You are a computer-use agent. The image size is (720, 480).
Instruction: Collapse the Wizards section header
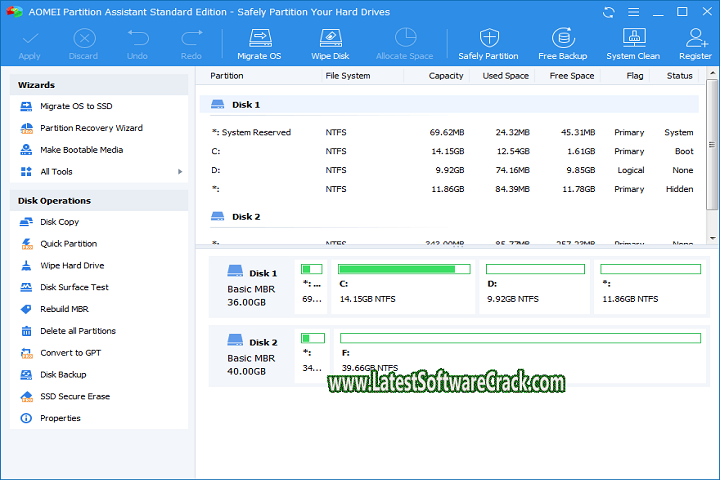98,85
